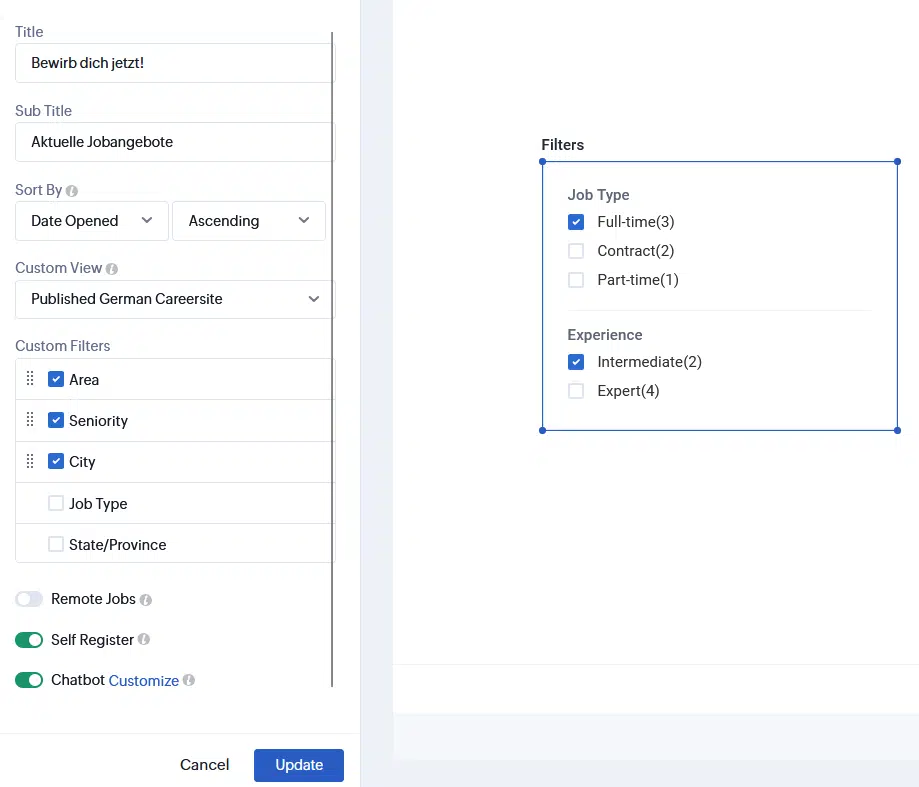Open the Date Opened sort dropdown
Screen dimensions: 919x787
coord(91,221)
